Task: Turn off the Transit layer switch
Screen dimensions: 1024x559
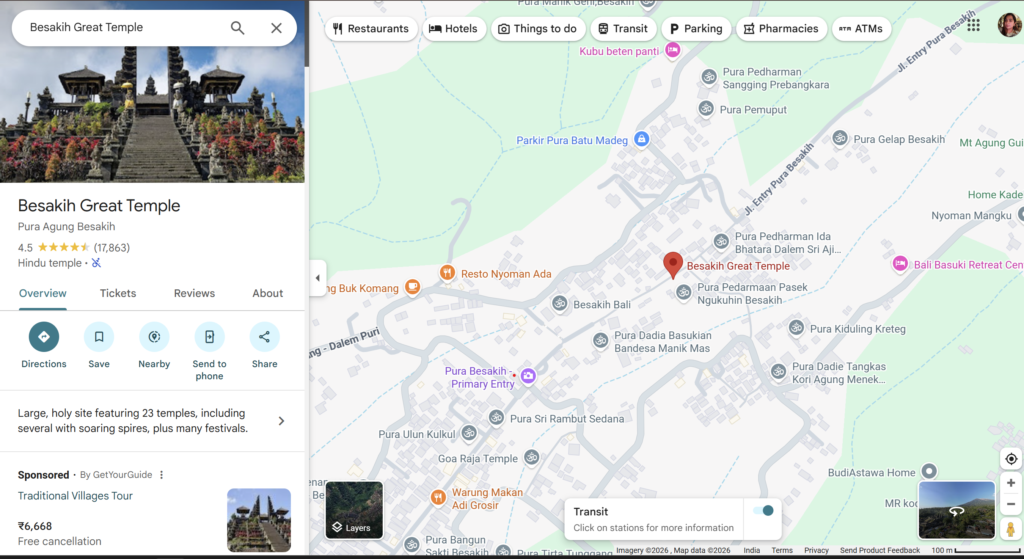Action: pyautogui.click(x=763, y=511)
